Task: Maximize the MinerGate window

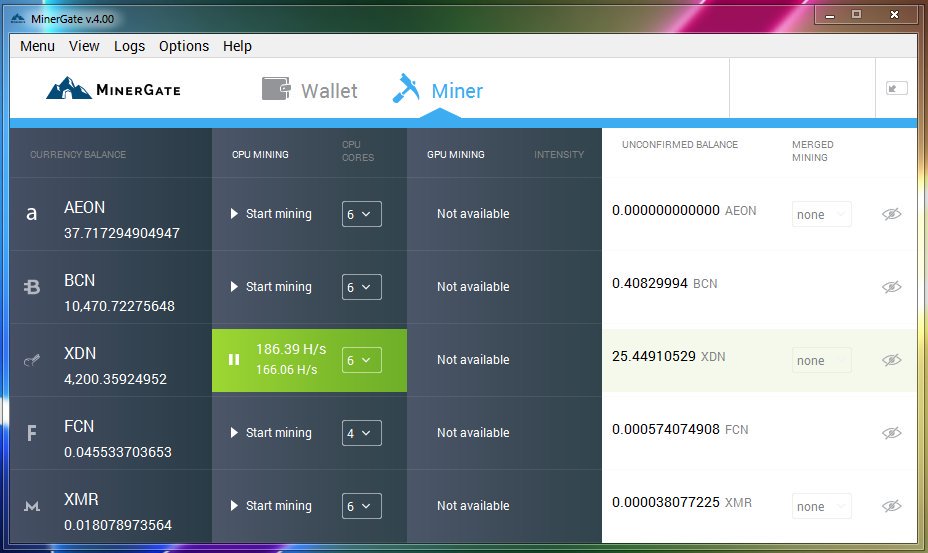Action: [x=856, y=14]
